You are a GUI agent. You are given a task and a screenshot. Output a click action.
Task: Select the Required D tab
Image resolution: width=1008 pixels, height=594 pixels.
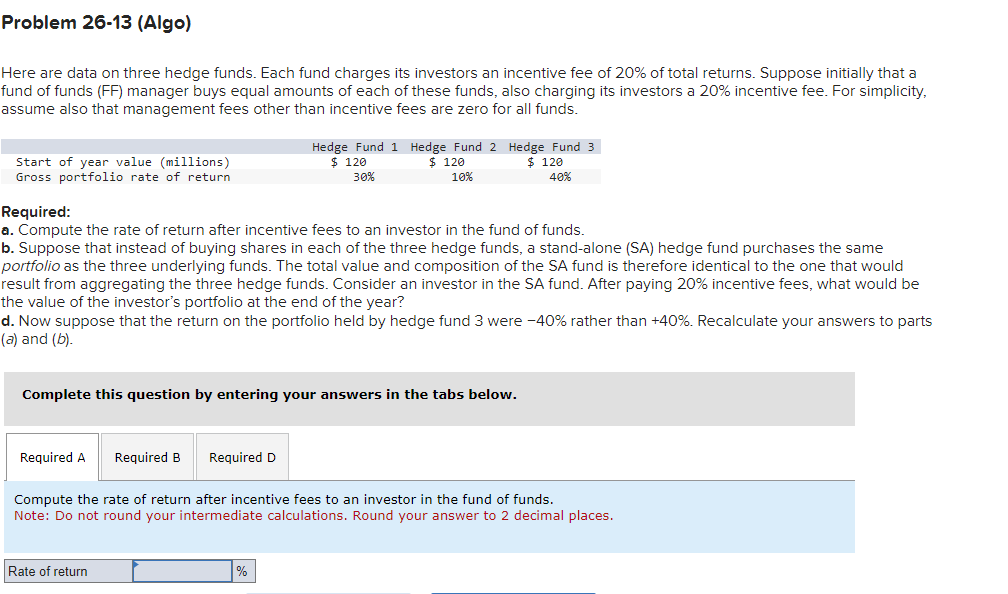pos(242,457)
